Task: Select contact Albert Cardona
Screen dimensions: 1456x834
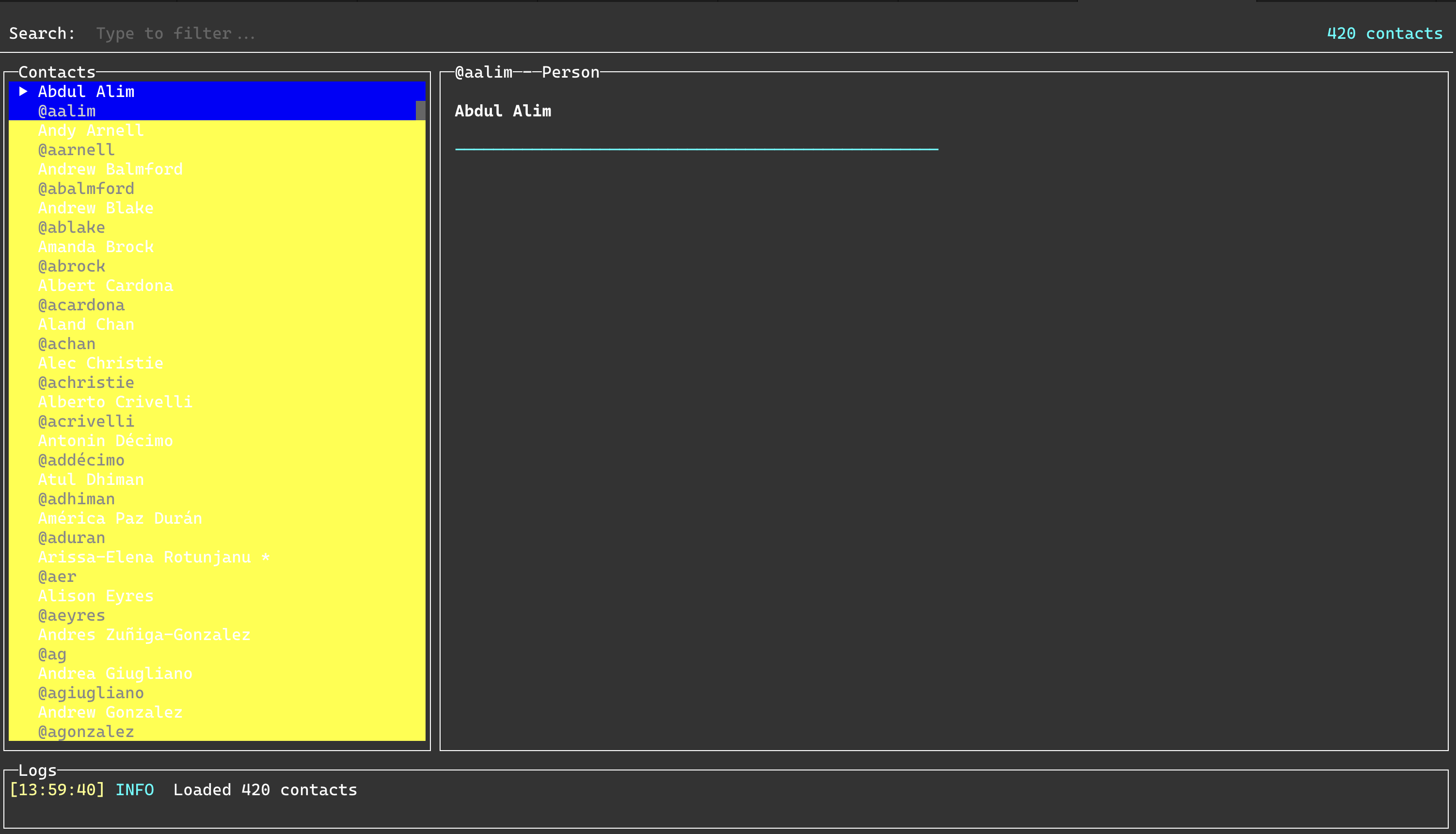Action: tap(105, 285)
